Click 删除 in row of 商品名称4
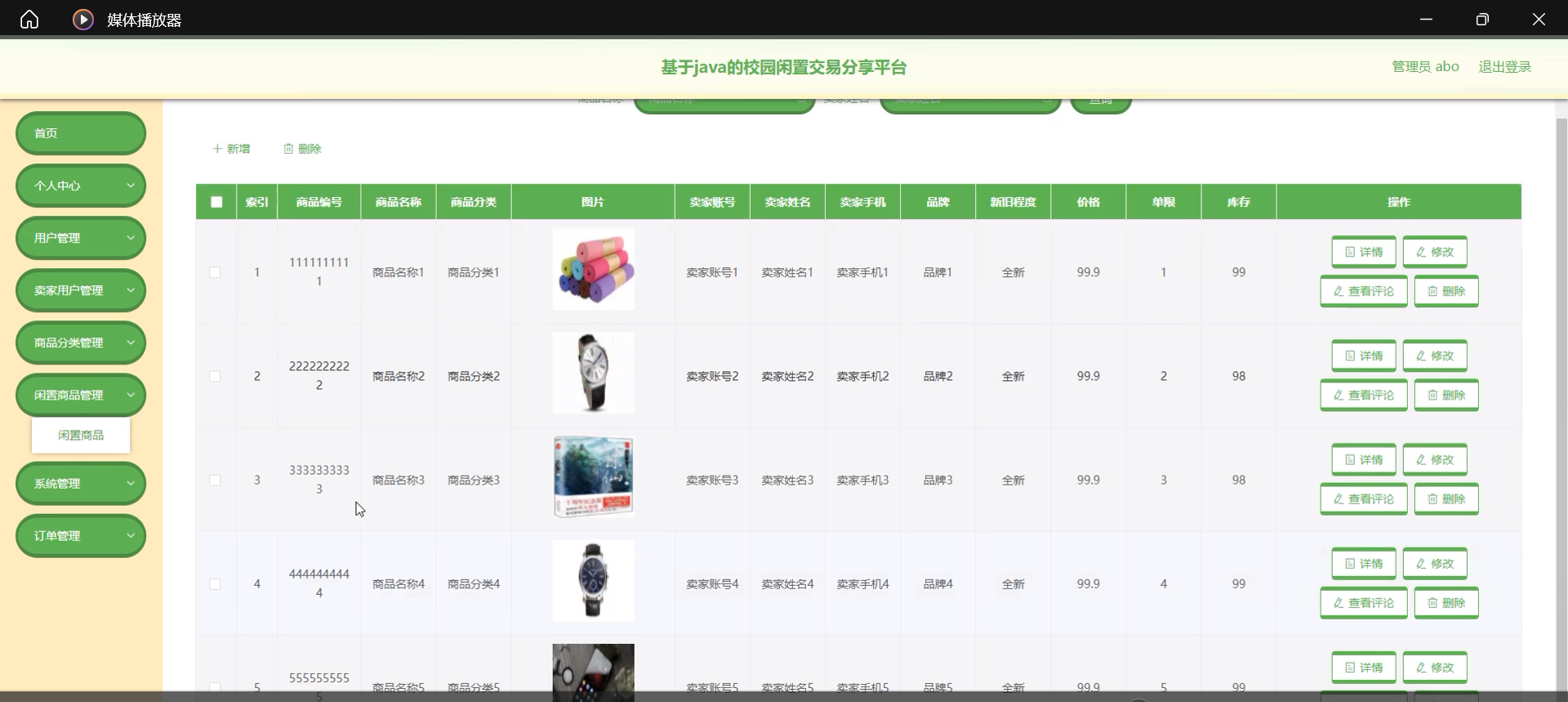Image resolution: width=1568 pixels, height=702 pixels. (1446, 602)
